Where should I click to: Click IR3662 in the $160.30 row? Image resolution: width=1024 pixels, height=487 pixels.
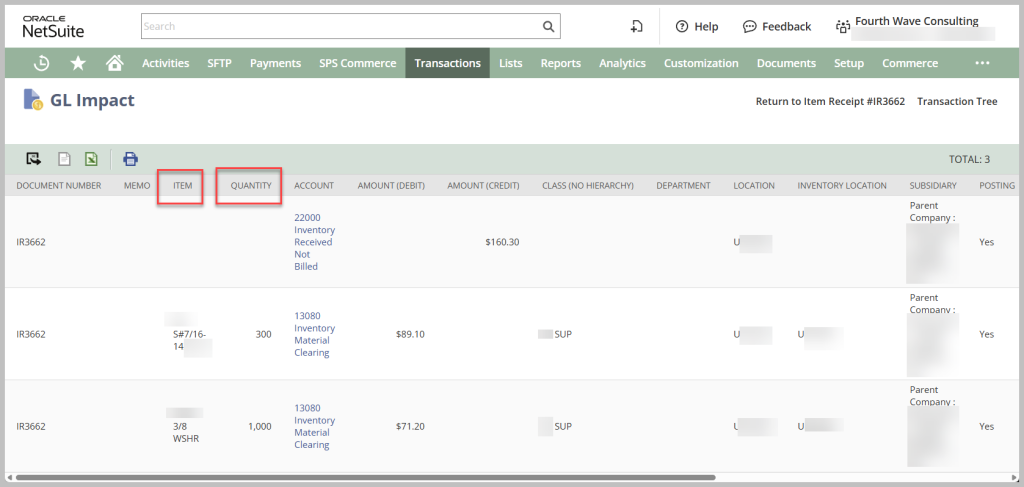click(x=31, y=242)
